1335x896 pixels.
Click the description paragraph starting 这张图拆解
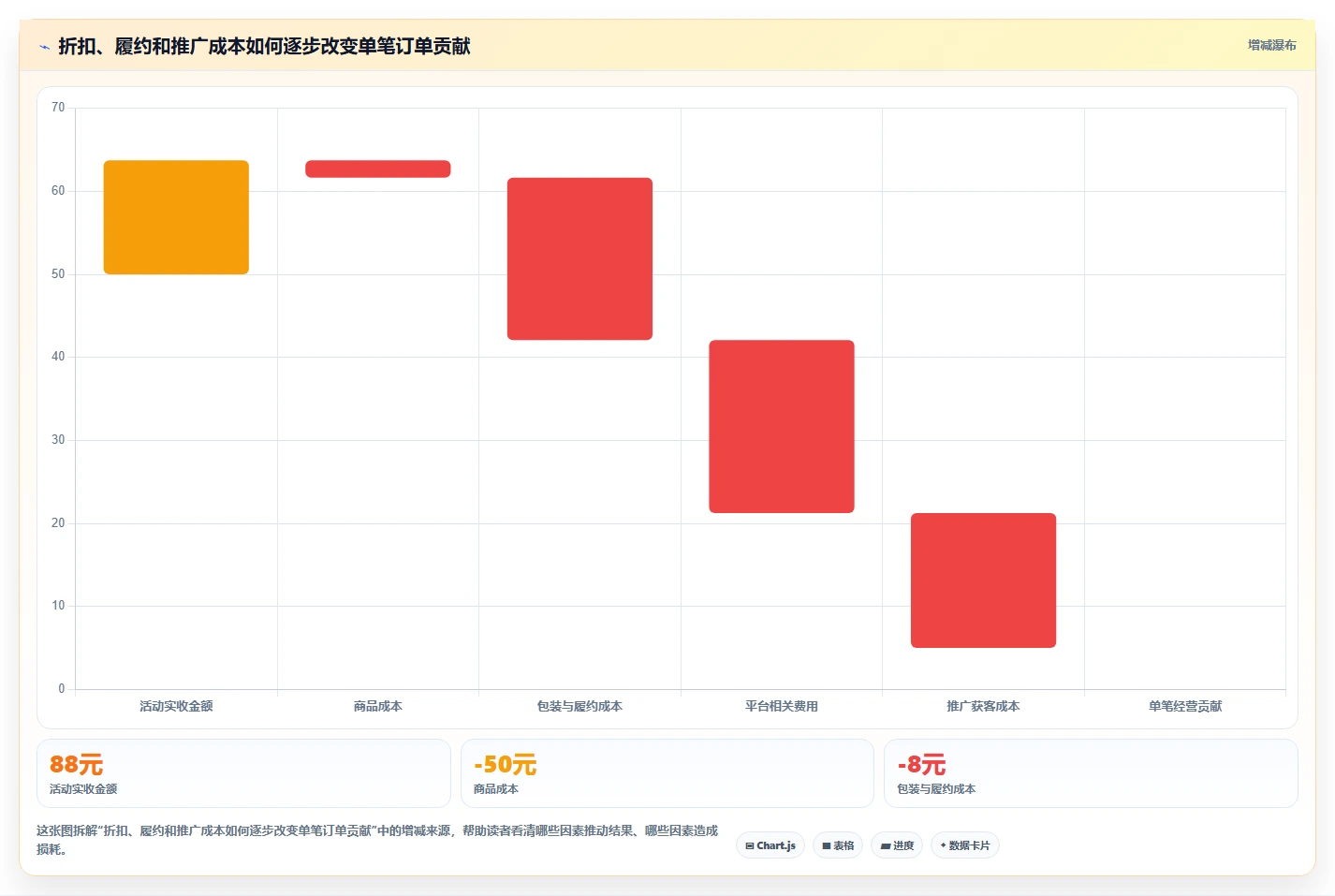point(377,840)
